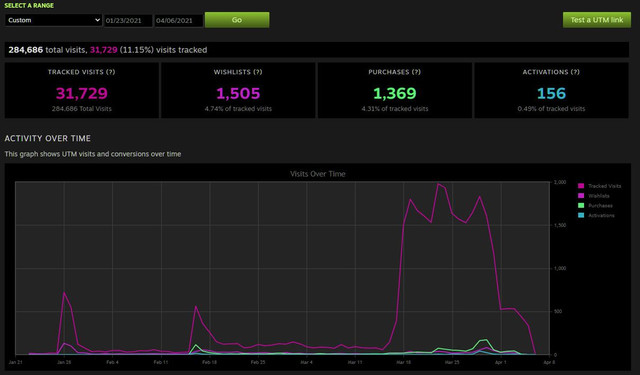
Task: Click the 31,729 tracked visits number
Action: click(x=82, y=93)
